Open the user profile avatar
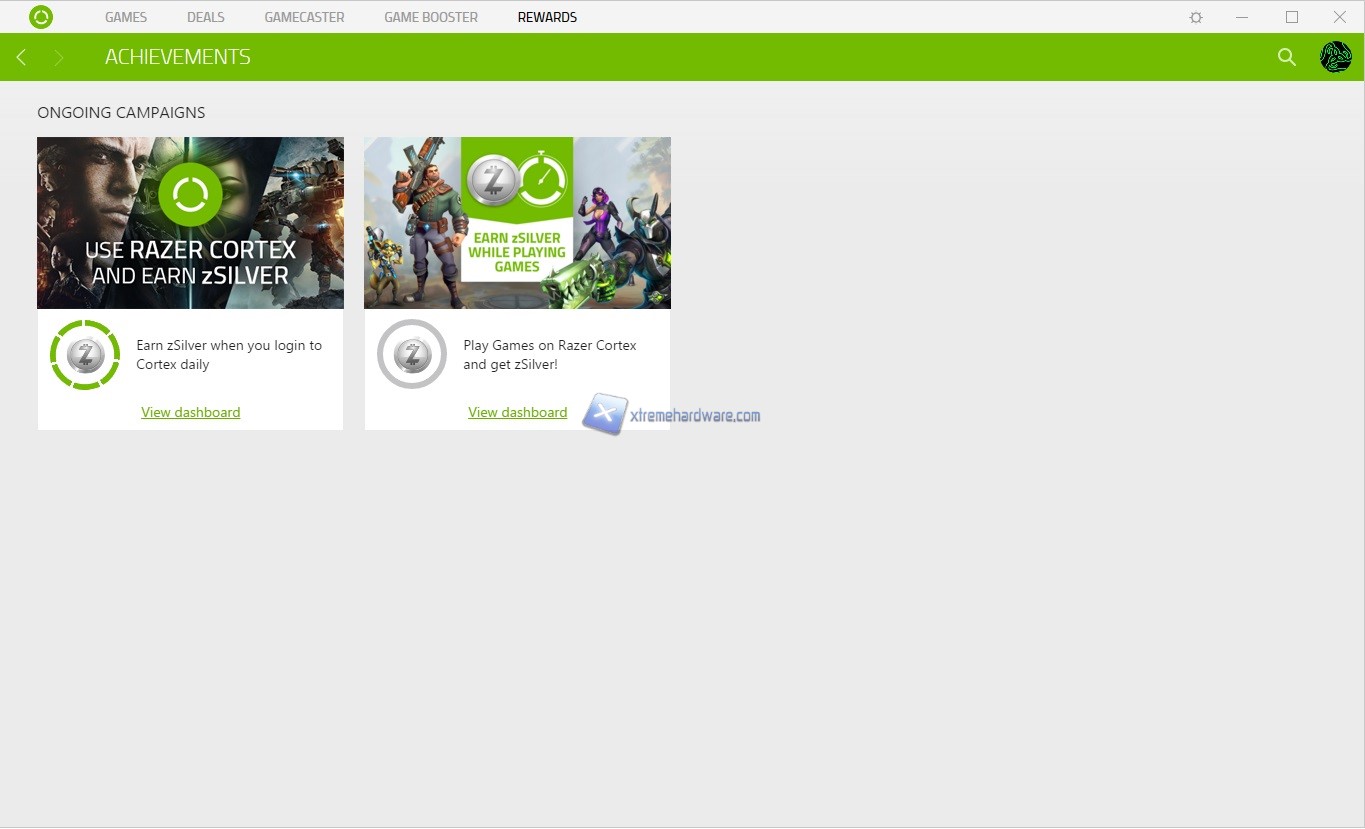This screenshot has height=829, width=1365. pyautogui.click(x=1335, y=57)
